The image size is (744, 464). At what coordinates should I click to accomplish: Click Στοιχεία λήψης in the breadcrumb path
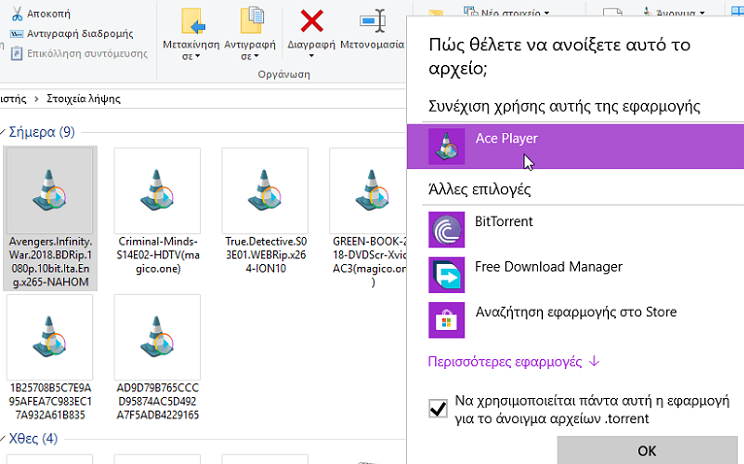[84, 99]
